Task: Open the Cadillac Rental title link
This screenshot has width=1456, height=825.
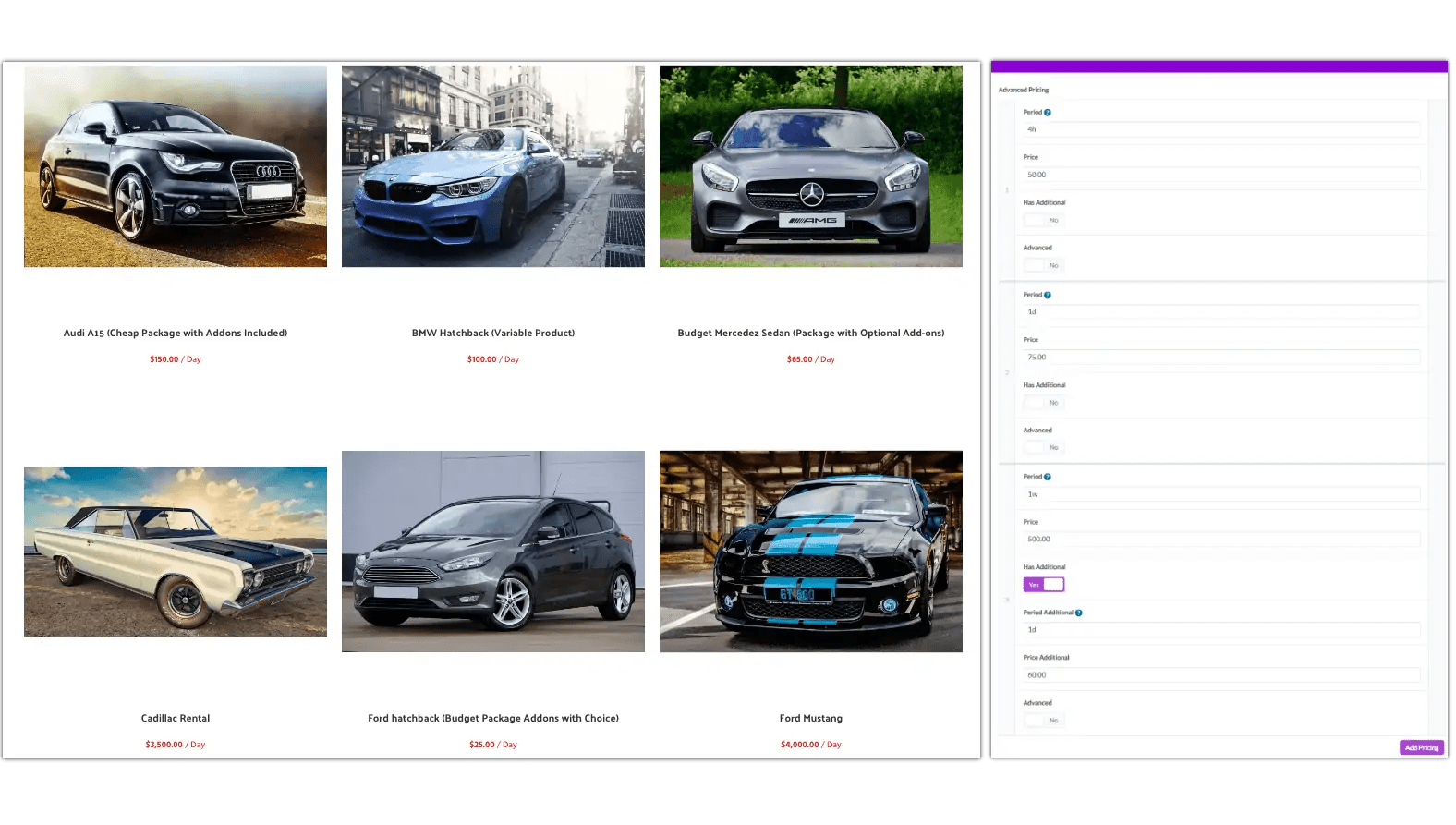Action: coord(176,718)
